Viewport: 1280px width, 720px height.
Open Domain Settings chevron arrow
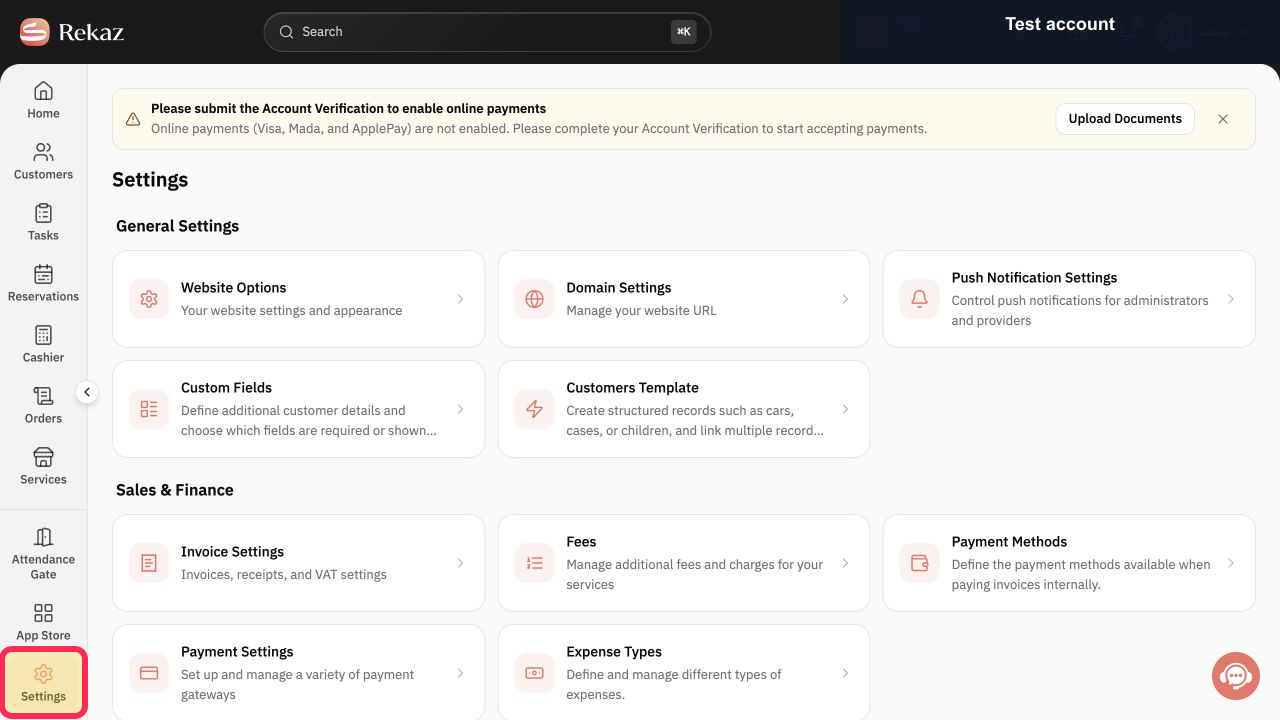coord(845,299)
